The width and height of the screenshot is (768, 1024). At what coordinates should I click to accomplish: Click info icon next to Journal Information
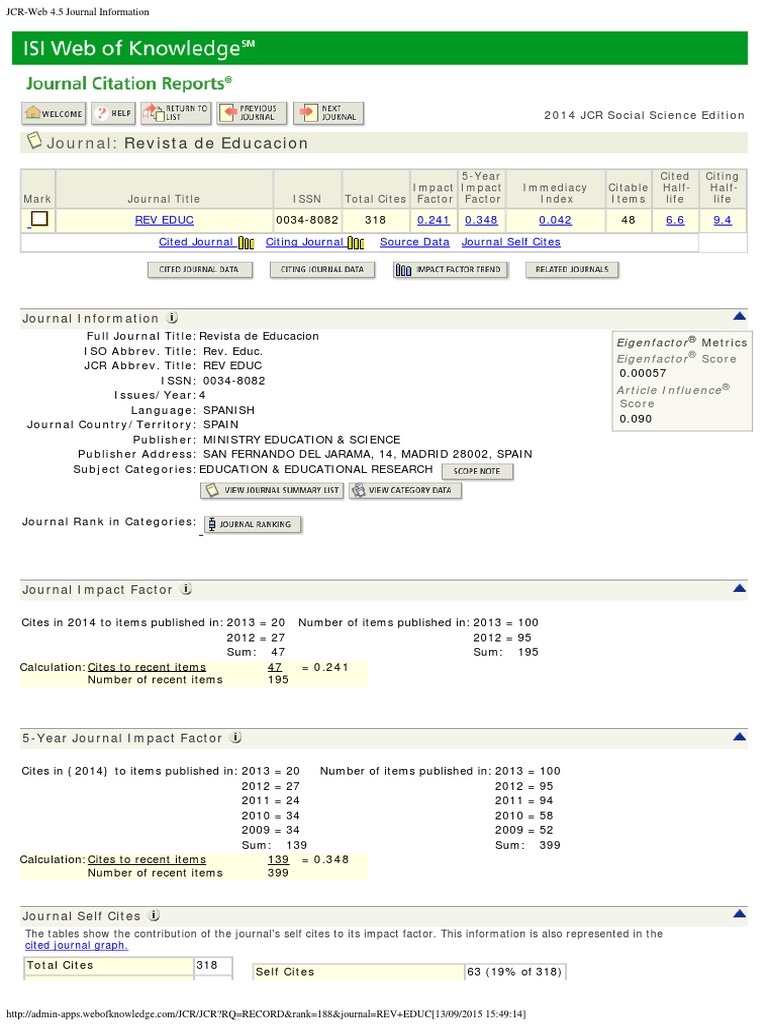(172, 318)
